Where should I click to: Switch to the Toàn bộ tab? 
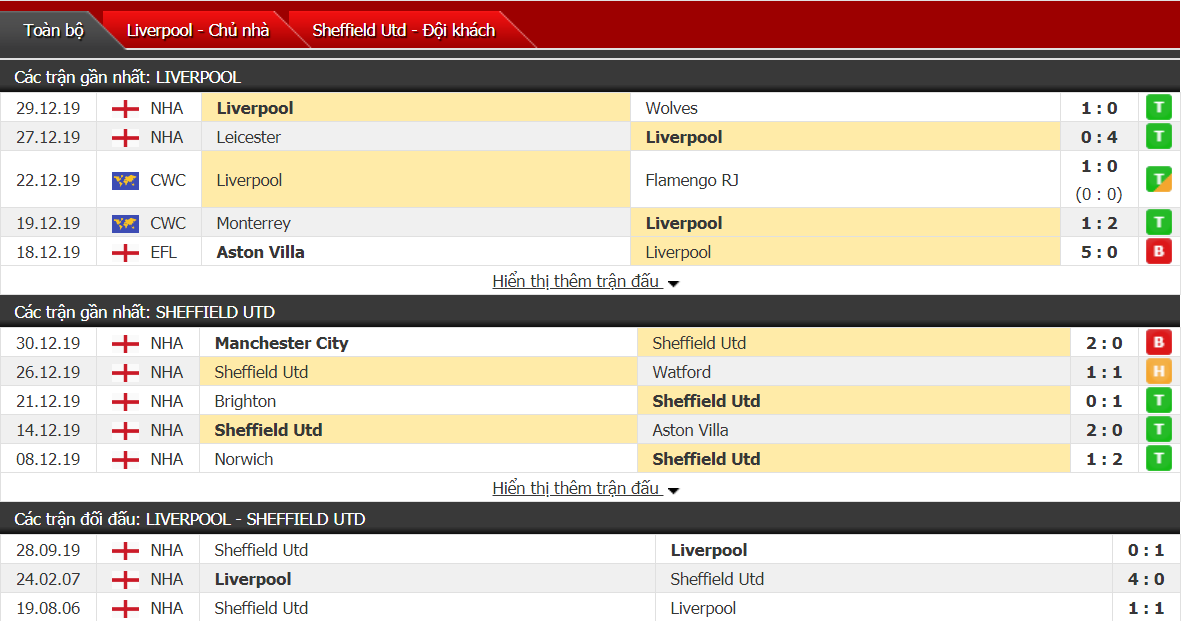click(55, 30)
